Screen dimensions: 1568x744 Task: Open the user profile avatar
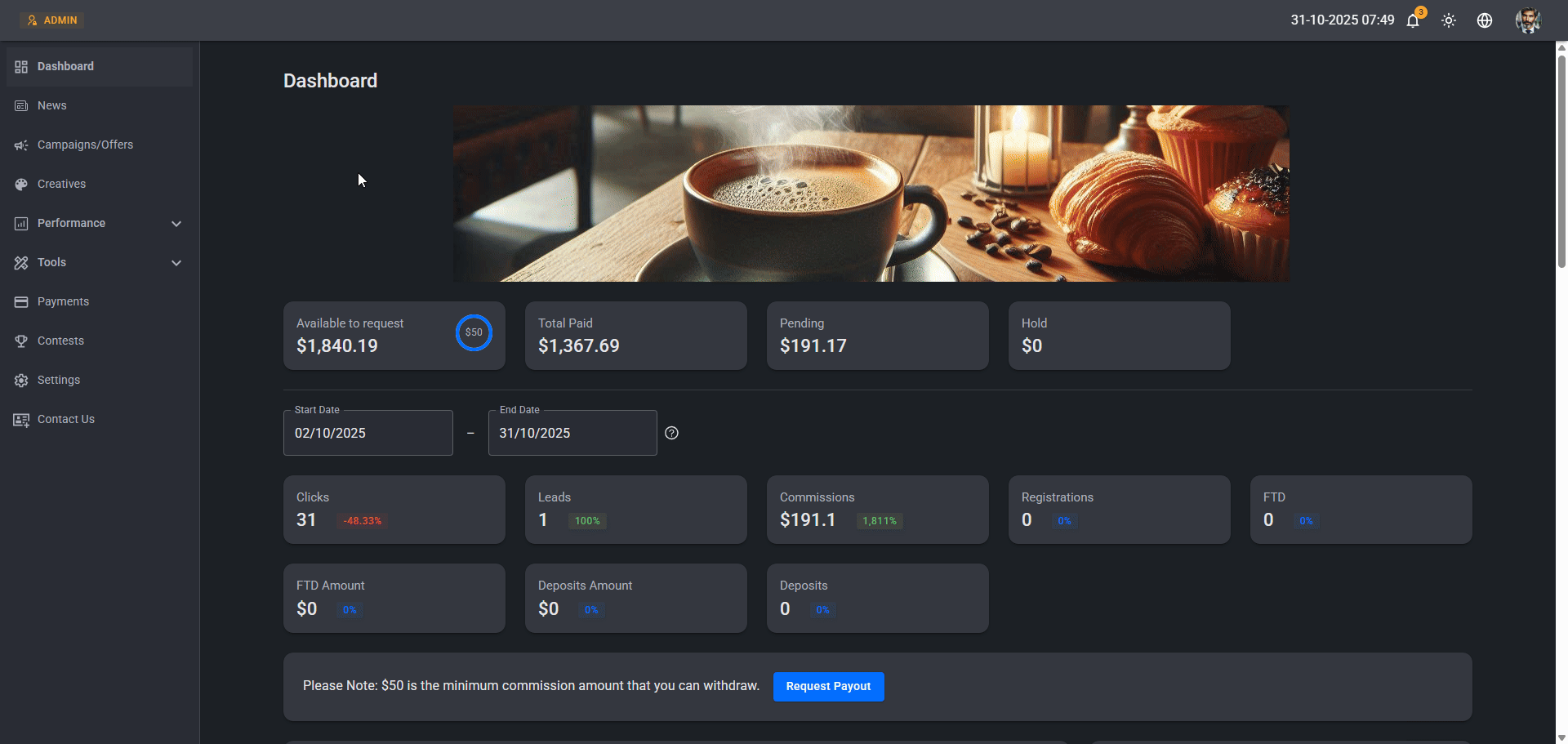coord(1527,20)
